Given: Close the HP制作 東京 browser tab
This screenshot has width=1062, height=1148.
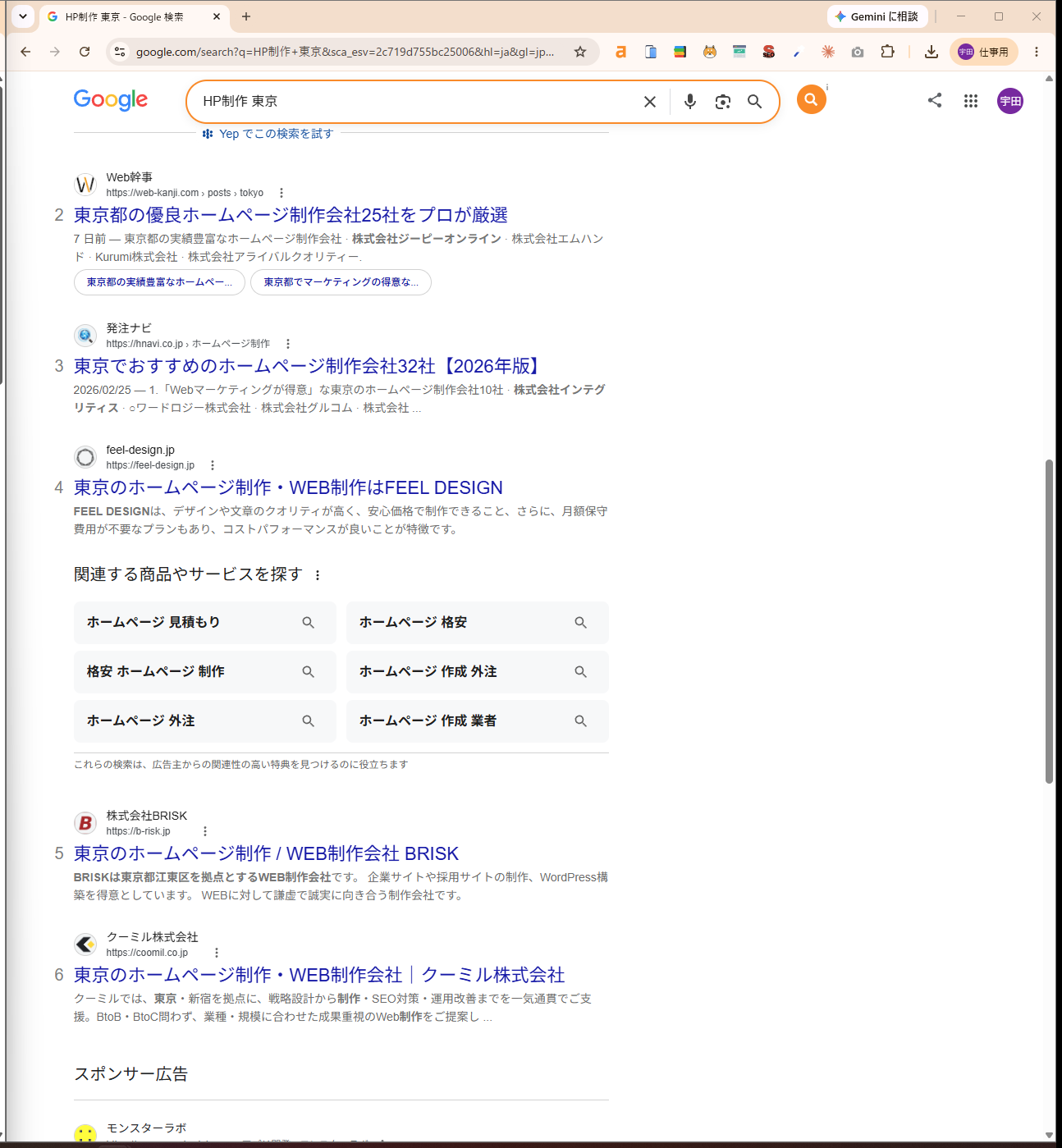Looking at the screenshot, I should [217, 16].
